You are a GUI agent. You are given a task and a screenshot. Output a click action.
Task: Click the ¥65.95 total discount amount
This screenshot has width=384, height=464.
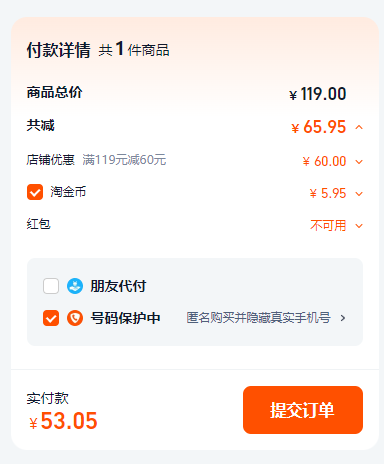[319, 127]
